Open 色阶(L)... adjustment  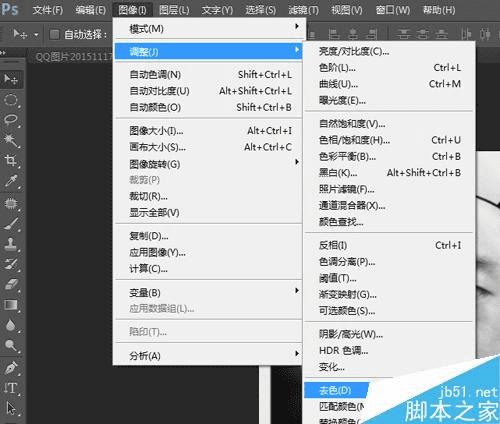click(389, 68)
